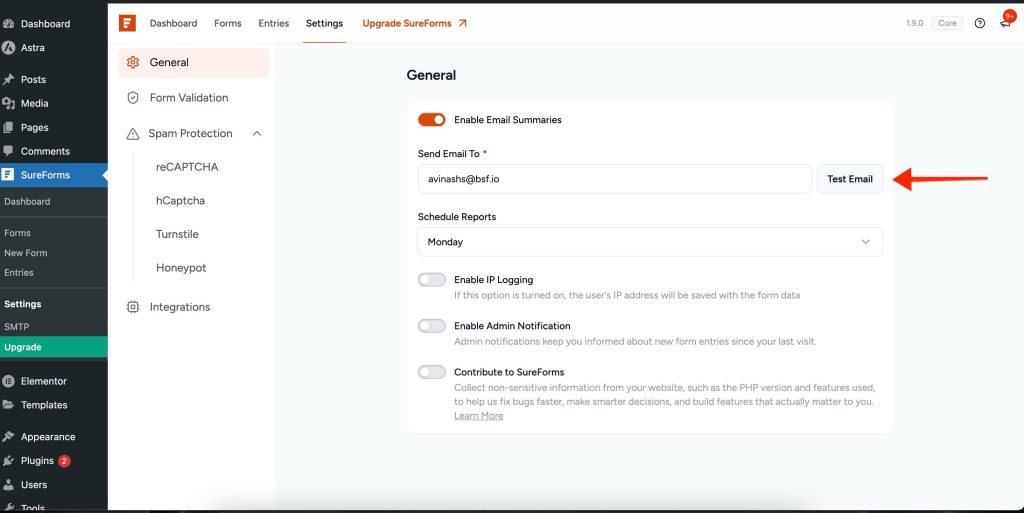
Task: Click the Plugins plug icon
Action: point(8,461)
